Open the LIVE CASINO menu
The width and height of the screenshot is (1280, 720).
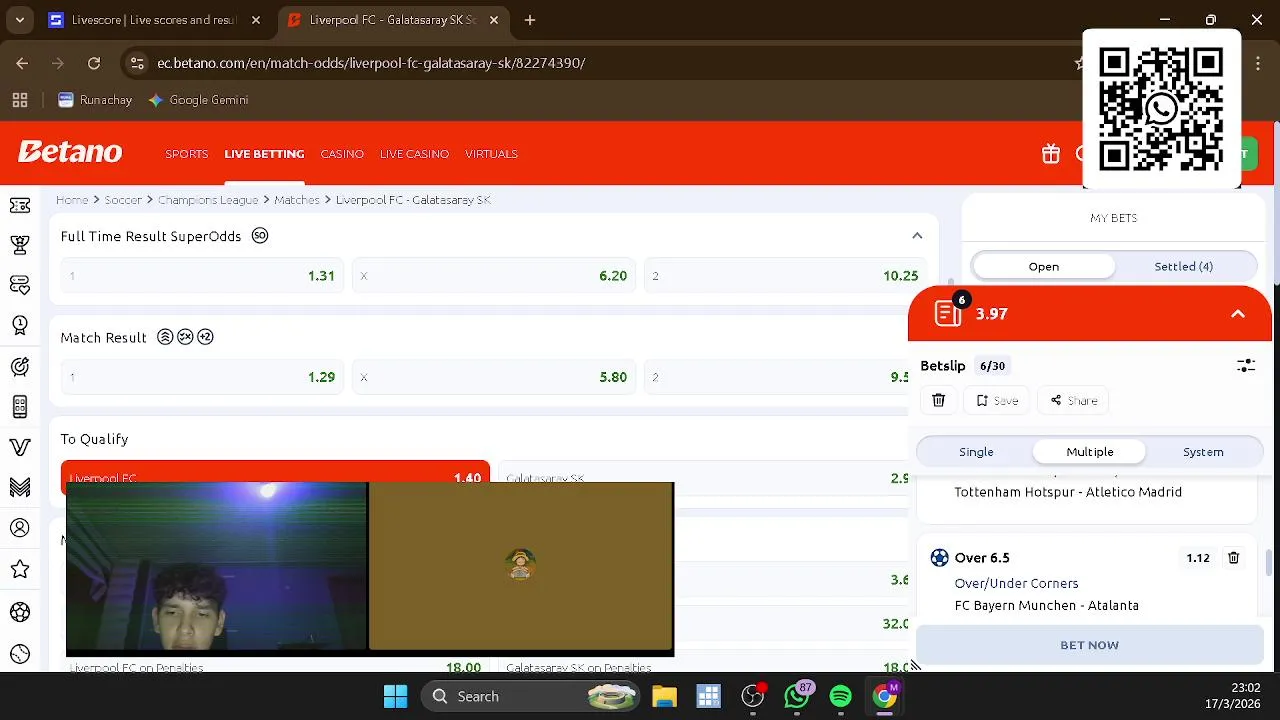click(414, 154)
